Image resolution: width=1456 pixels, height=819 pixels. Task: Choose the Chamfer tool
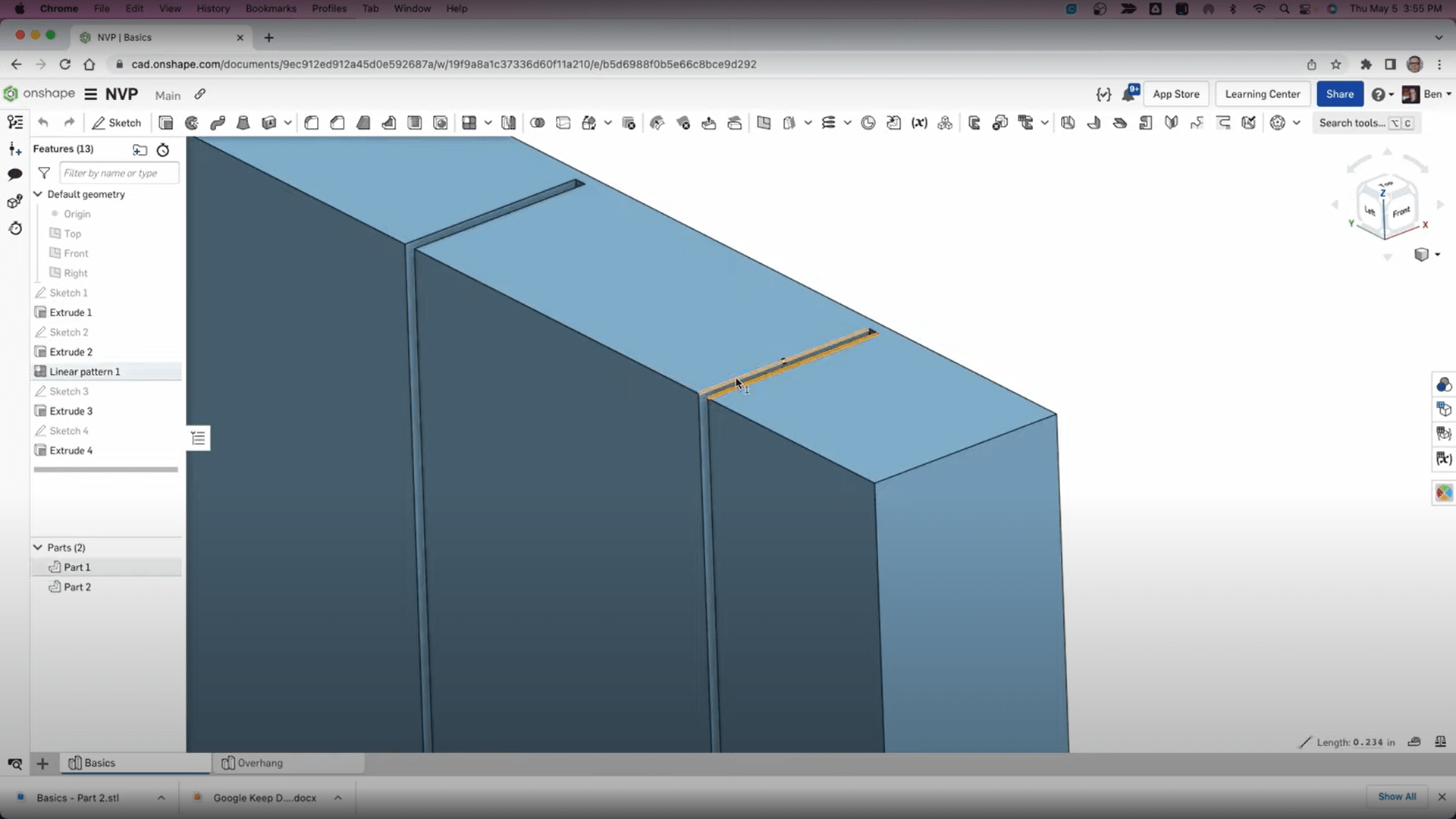click(337, 123)
